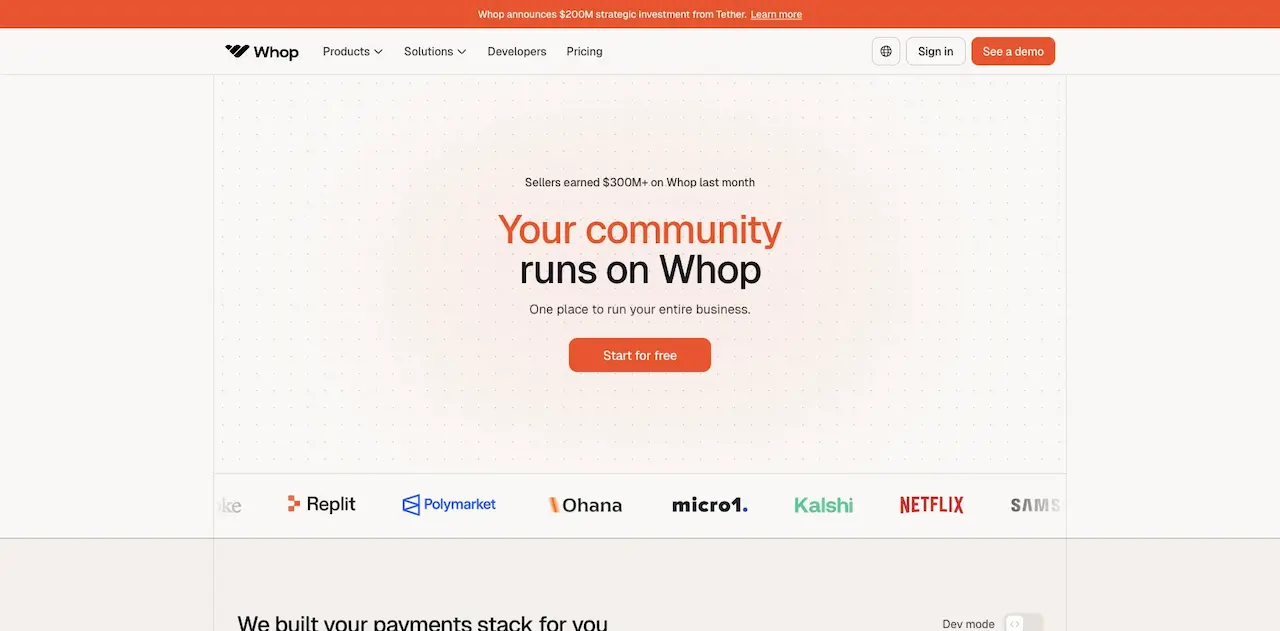Open the Developers menu item
This screenshot has height=631, width=1280.
(x=517, y=51)
